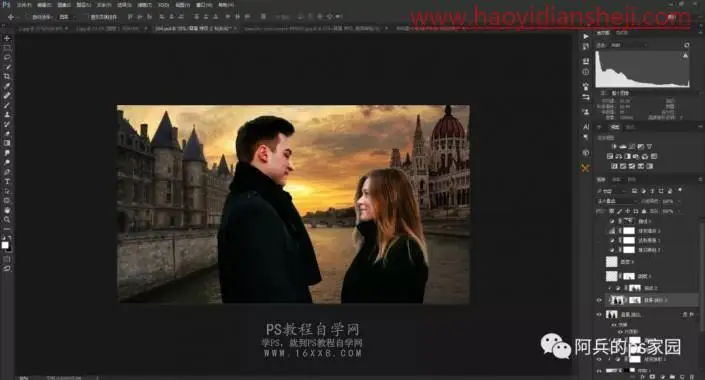This screenshot has width=705, height=380.
Task: Select the Path Selection tool
Action: coord(7,191)
